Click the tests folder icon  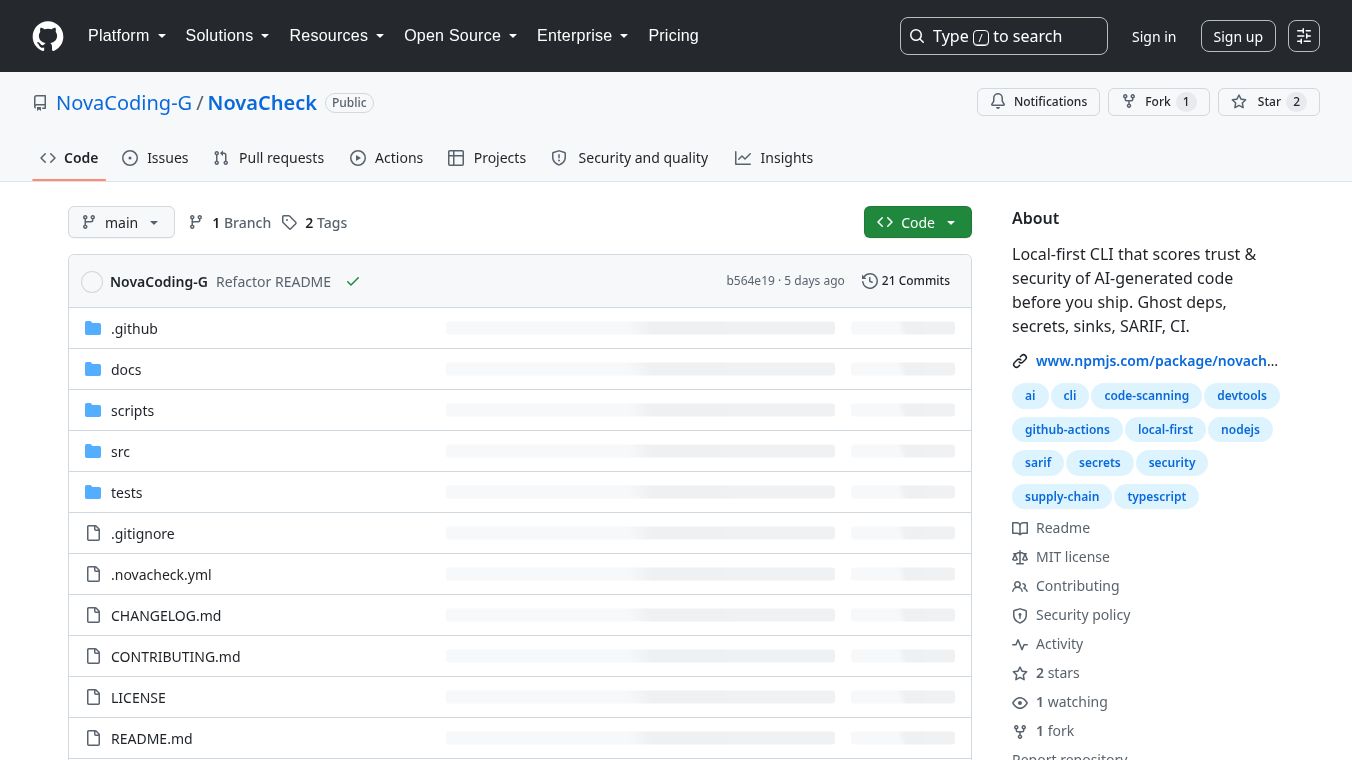coord(93,492)
